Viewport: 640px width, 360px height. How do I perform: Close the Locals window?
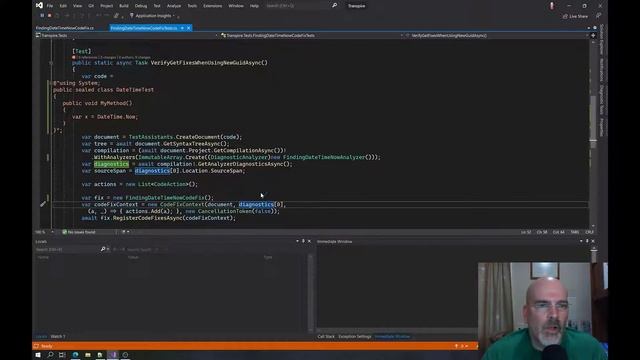point(309,241)
